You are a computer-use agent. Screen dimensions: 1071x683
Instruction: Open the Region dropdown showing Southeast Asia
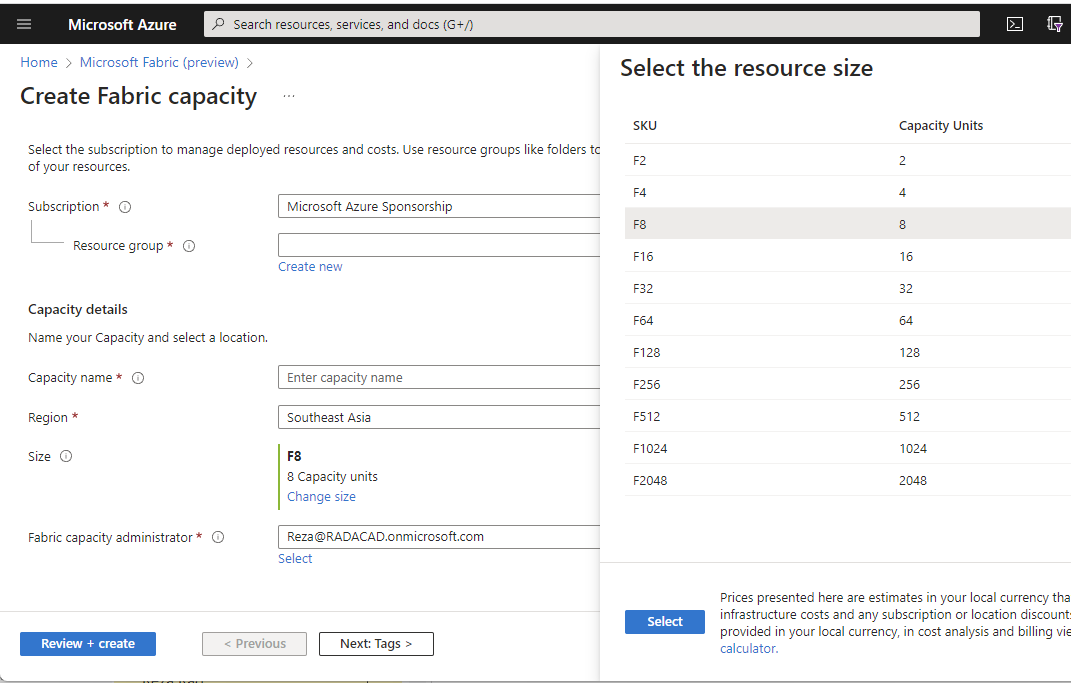click(x=438, y=417)
